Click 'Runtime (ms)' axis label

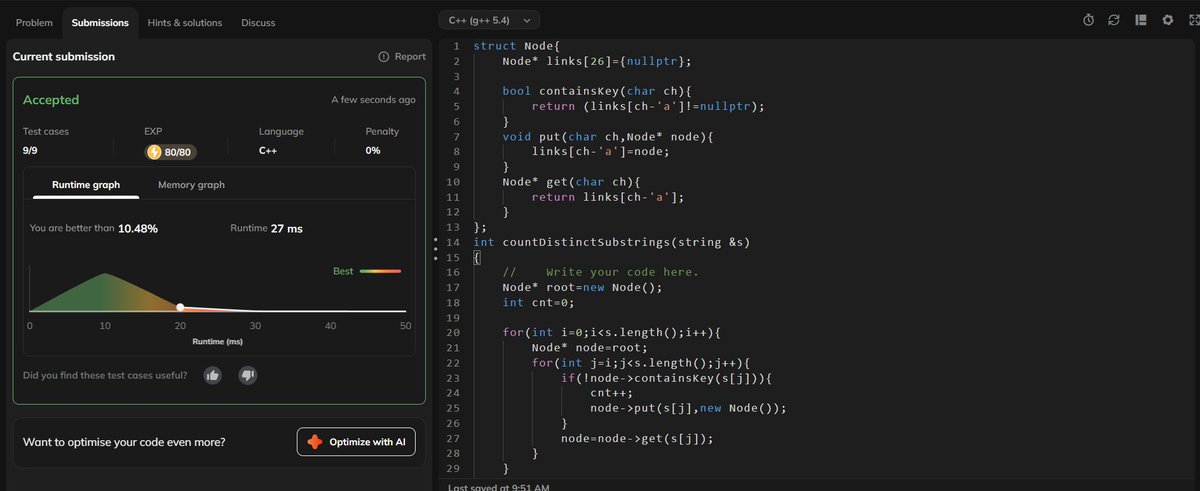pyautogui.click(x=217, y=342)
